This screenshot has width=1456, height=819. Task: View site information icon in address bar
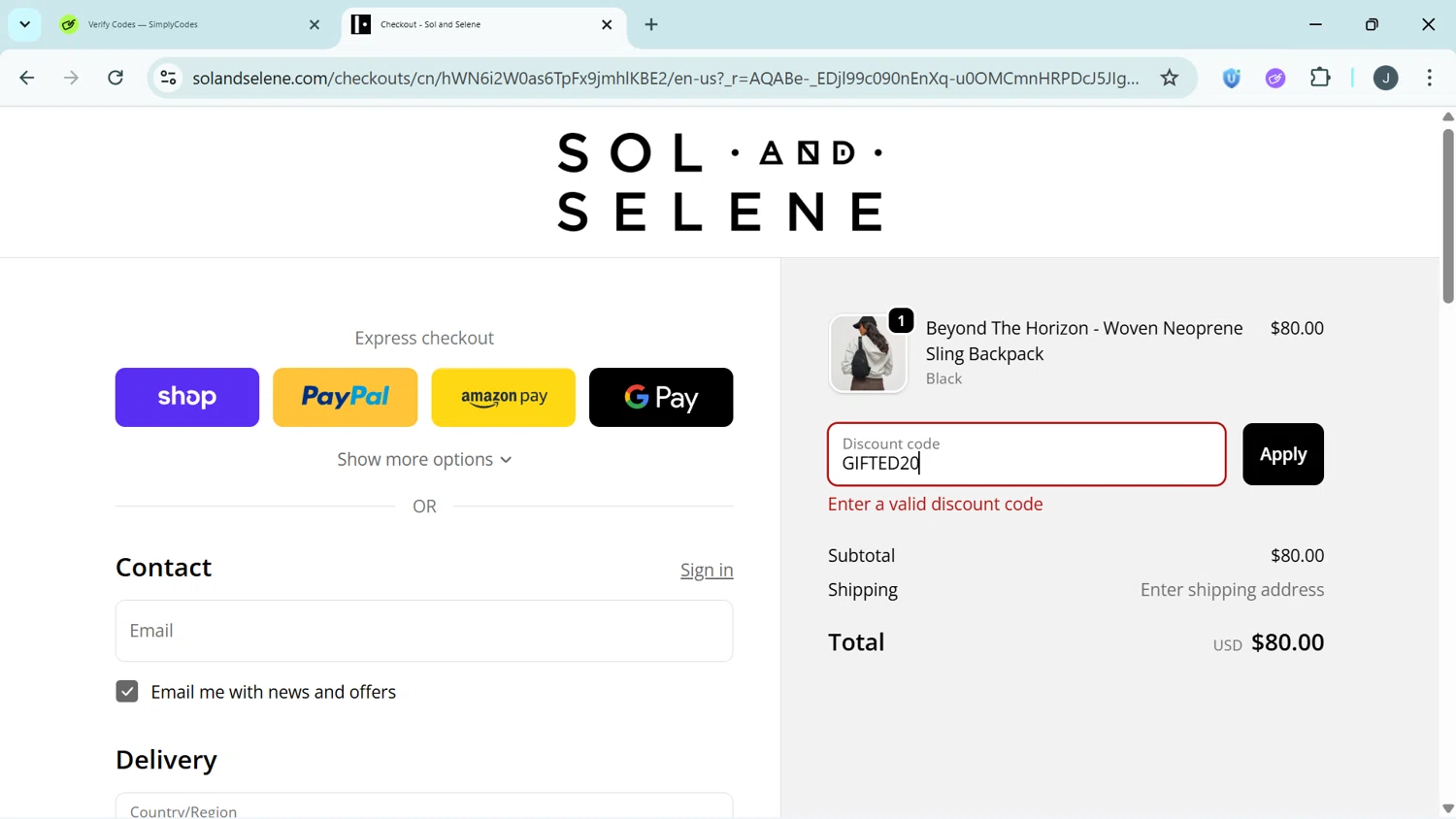pyautogui.click(x=168, y=78)
